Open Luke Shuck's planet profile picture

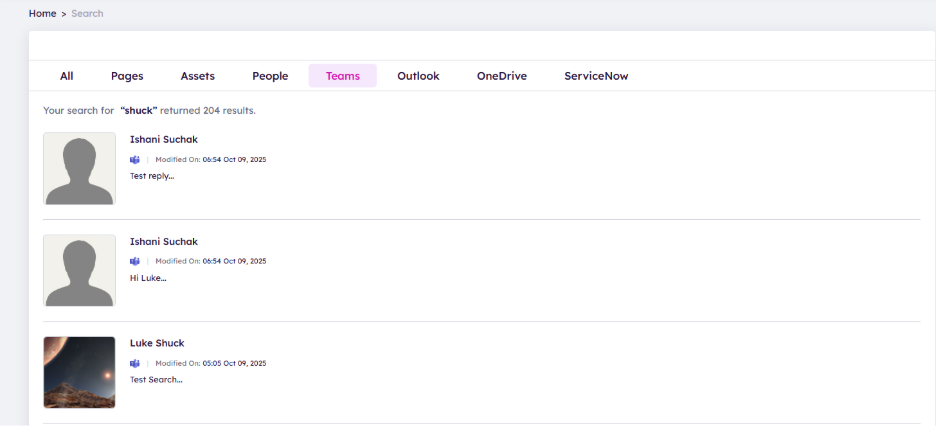(x=79, y=372)
